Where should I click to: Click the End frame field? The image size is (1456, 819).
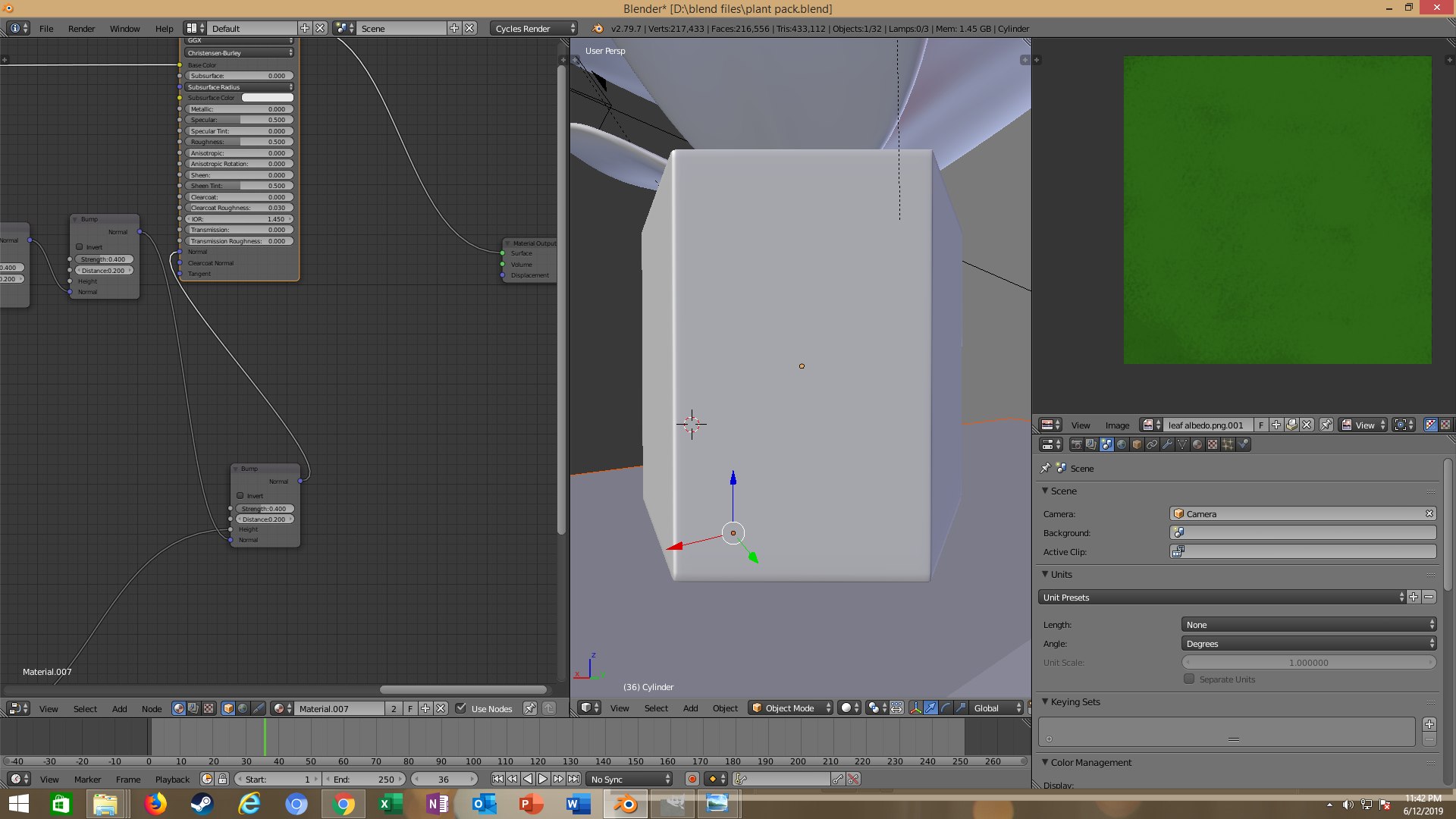click(366, 779)
